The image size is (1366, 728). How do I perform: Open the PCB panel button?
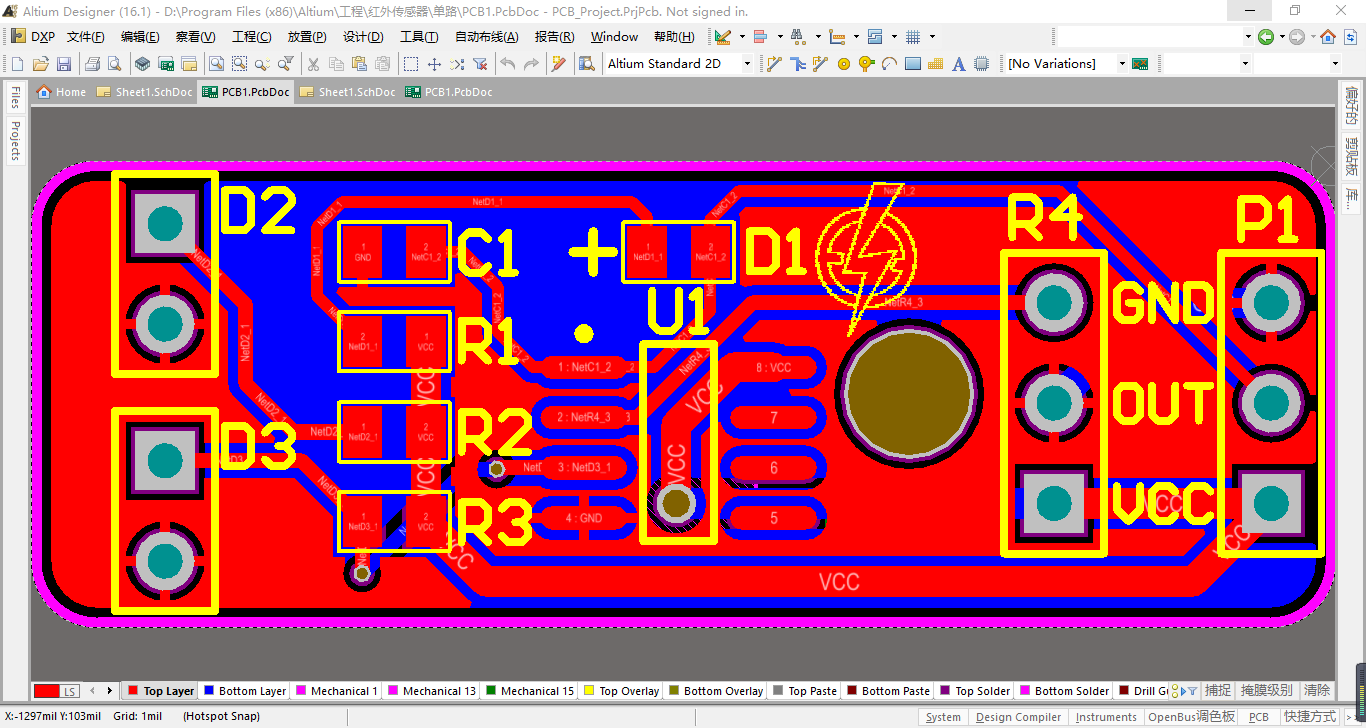point(1258,717)
